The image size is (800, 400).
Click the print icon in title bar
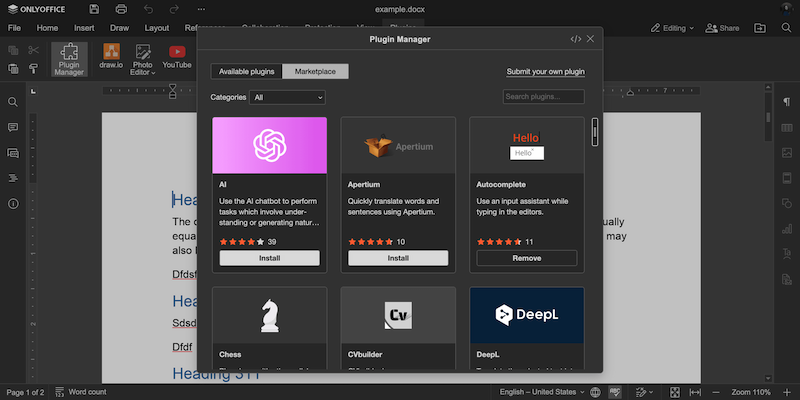point(121,9)
